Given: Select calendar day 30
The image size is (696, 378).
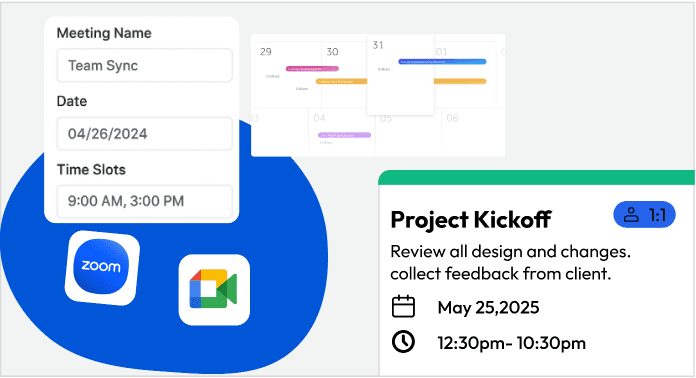Looking at the screenshot, I should [x=332, y=52].
